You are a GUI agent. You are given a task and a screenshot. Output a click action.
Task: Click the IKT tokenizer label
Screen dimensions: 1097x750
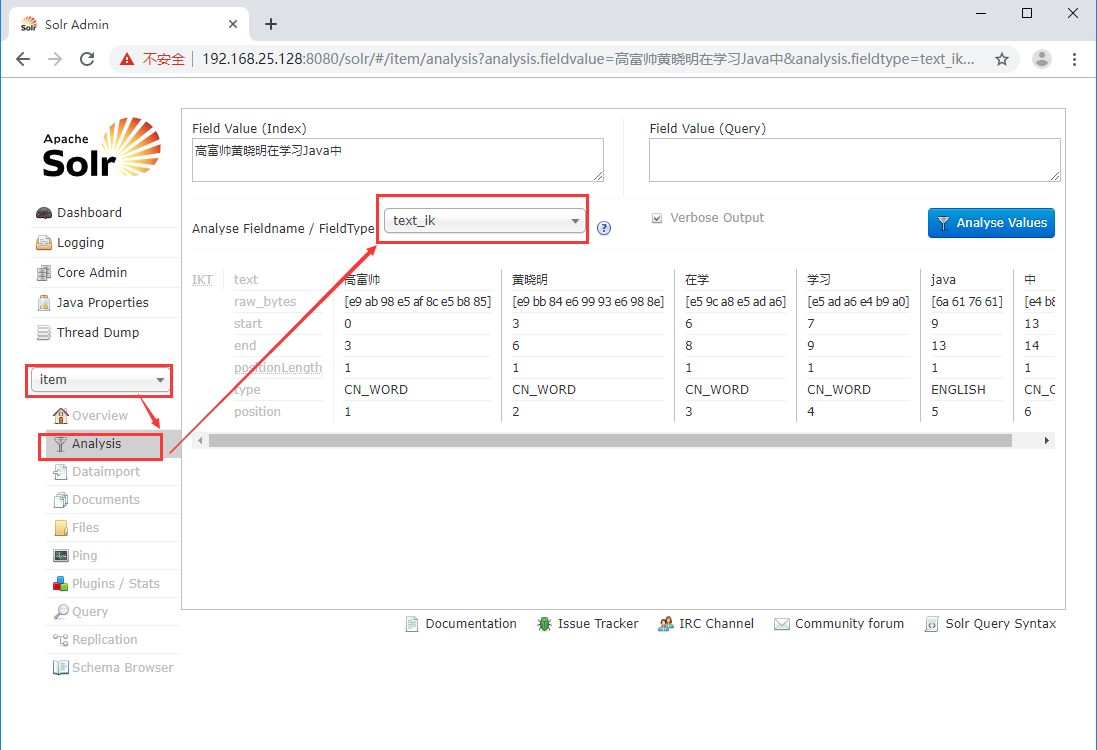[x=202, y=280]
